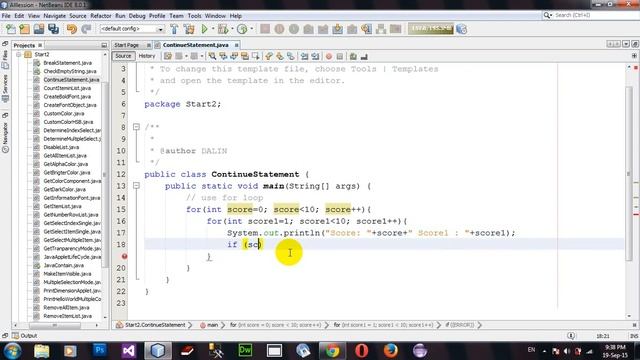The width and height of the screenshot is (640, 360).
Task: Select DisableList.java in Projects tree
Action: (x=61, y=147)
